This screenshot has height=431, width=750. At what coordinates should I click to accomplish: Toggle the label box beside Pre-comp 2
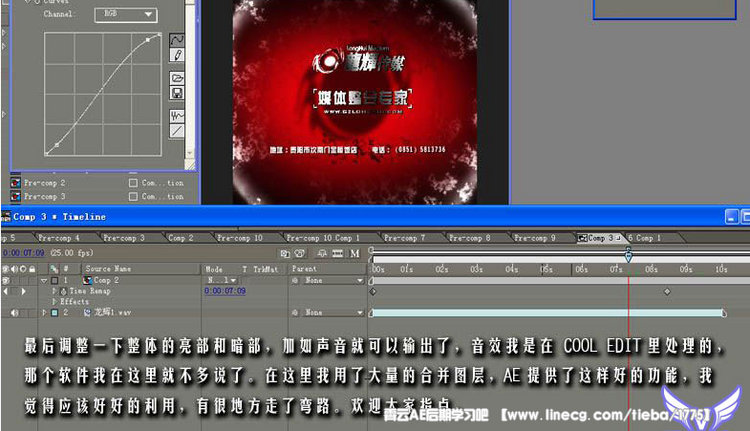coord(133,183)
